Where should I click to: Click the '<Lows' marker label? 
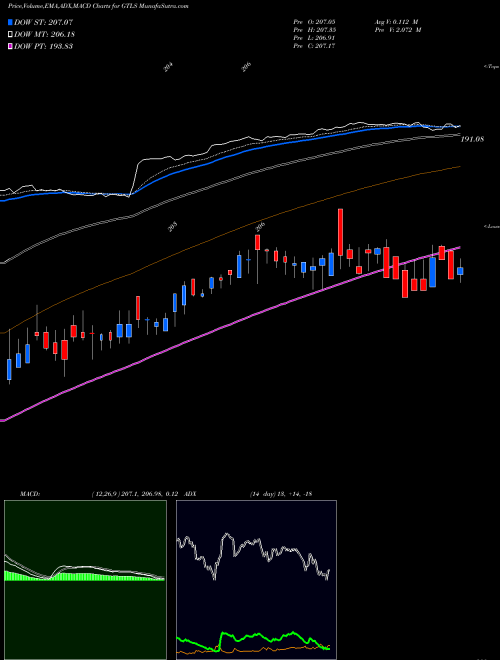[492, 226]
